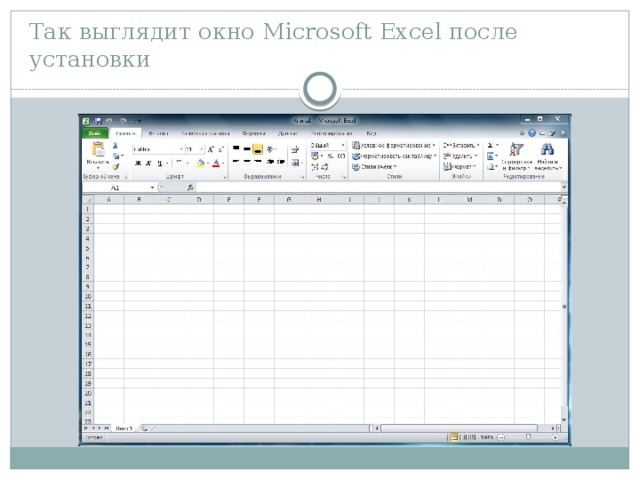Click the Insert Worksheet icon next to Лист1

(x=143, y=428)
